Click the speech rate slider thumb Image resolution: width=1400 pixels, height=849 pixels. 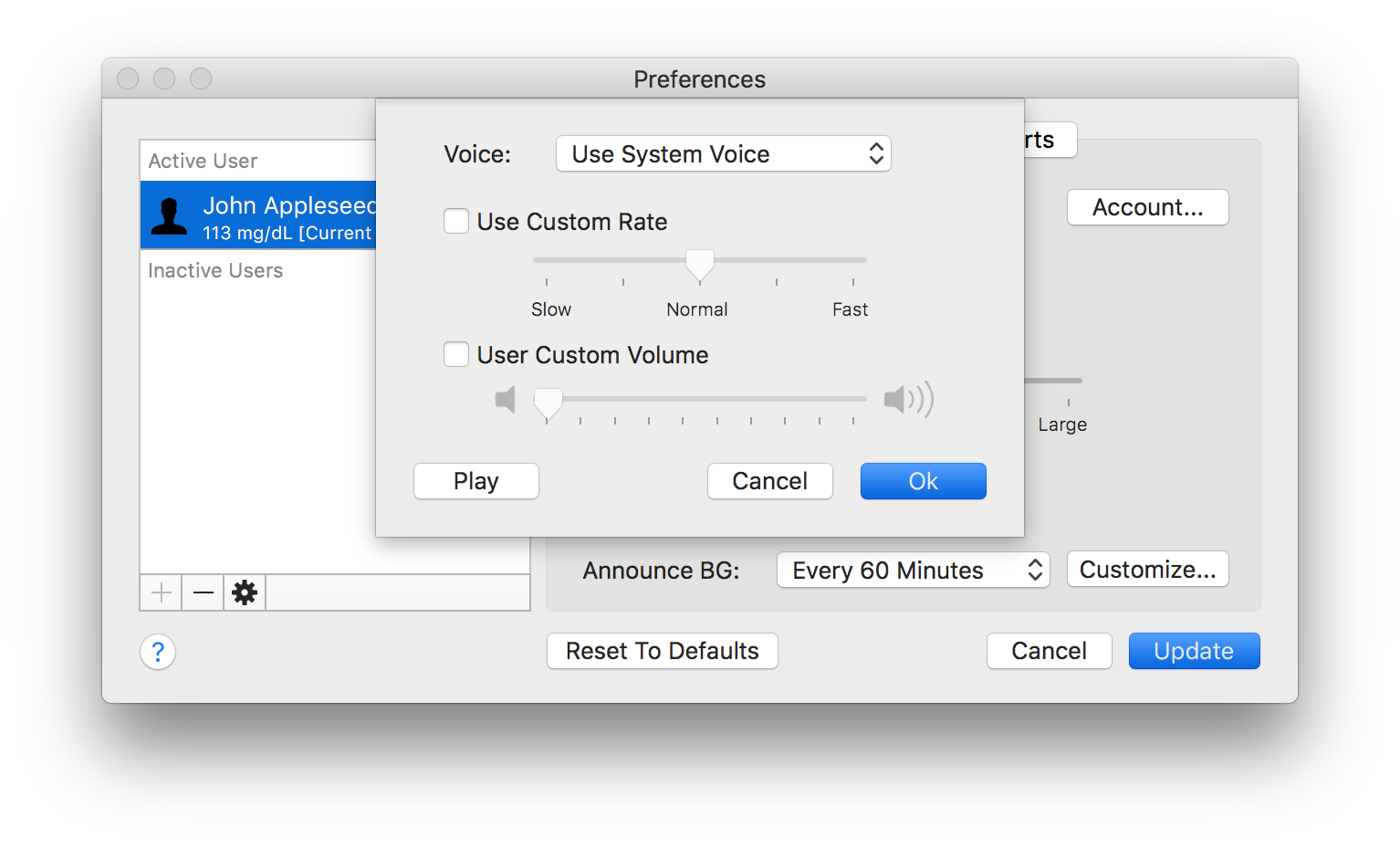click(700, 264)
